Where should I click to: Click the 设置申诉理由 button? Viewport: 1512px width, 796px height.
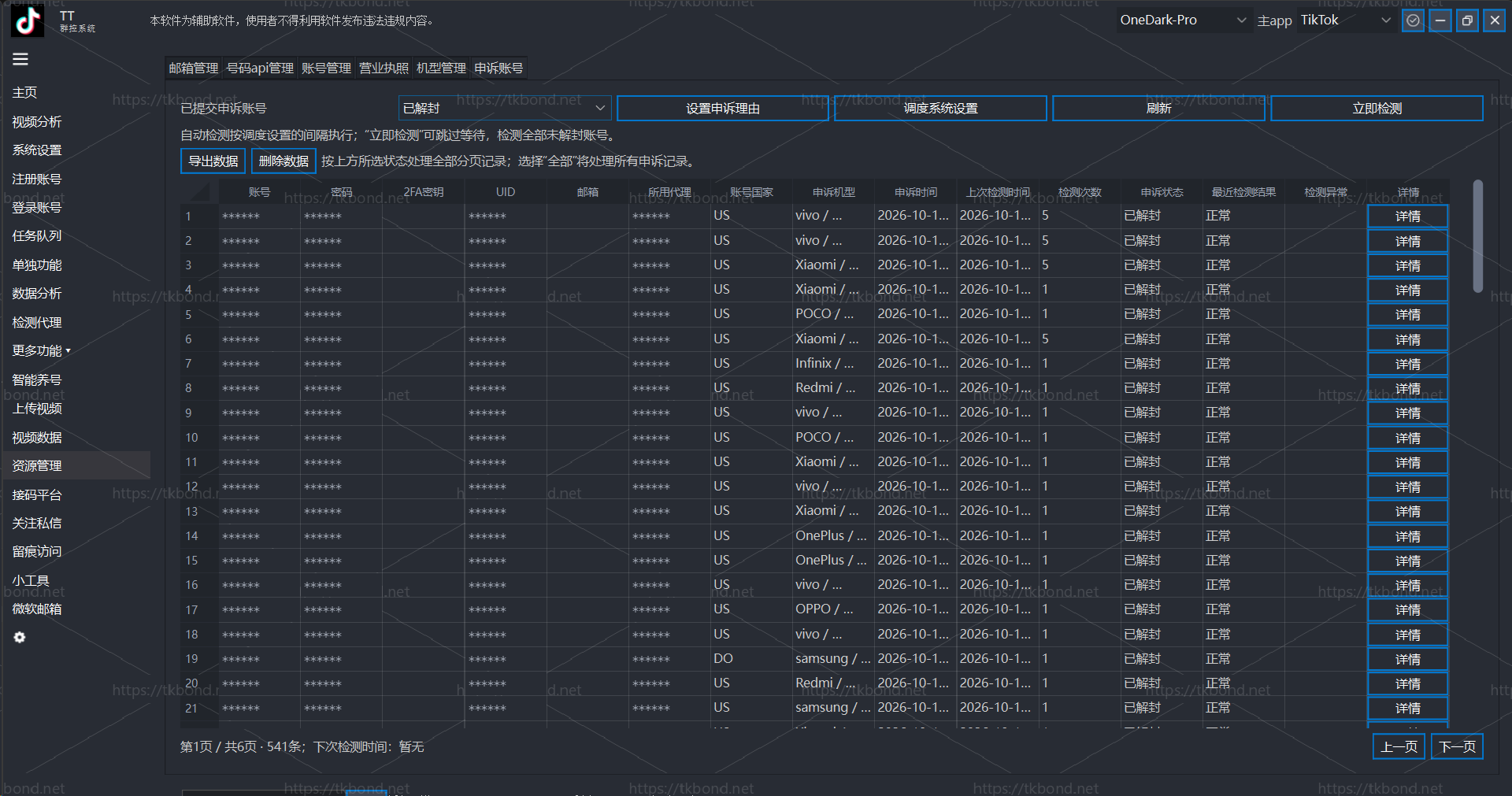point(722,109)
